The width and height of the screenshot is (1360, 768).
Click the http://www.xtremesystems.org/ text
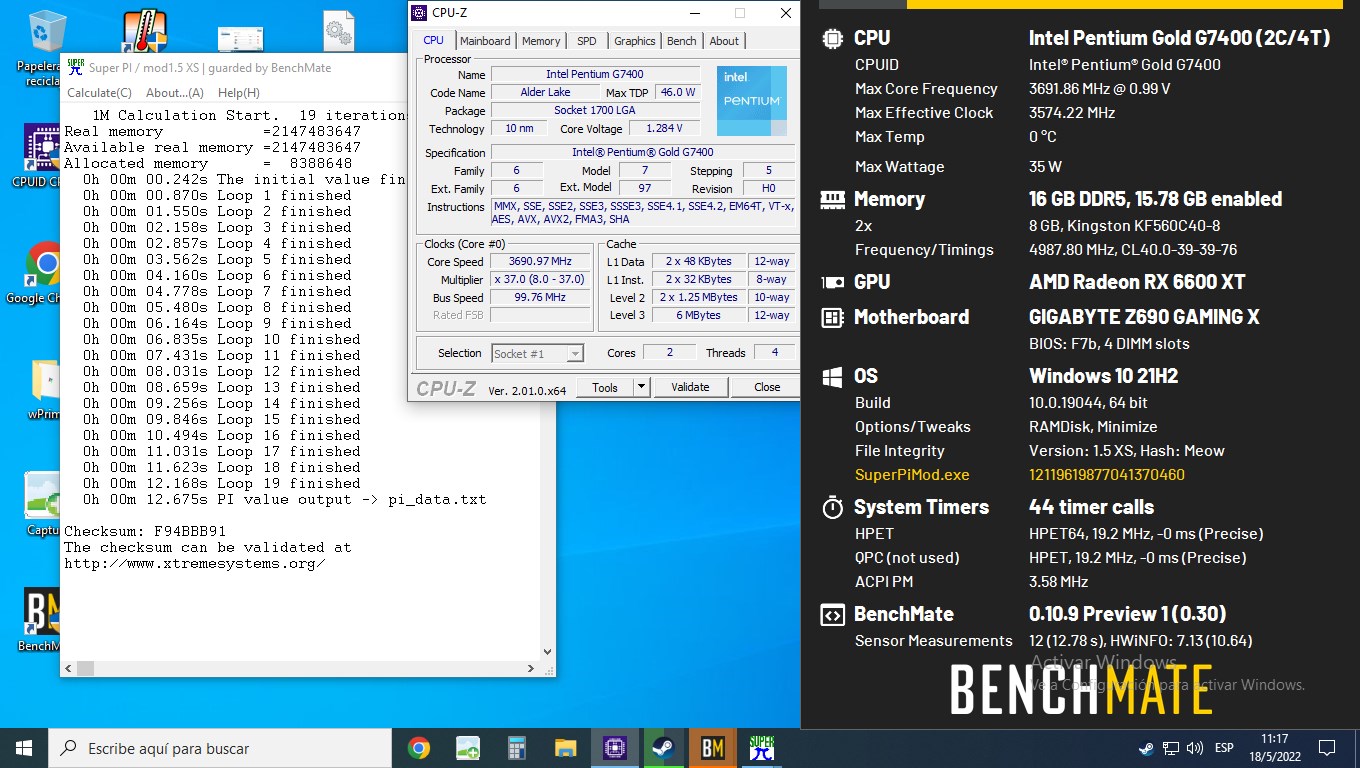click(195, 563)
